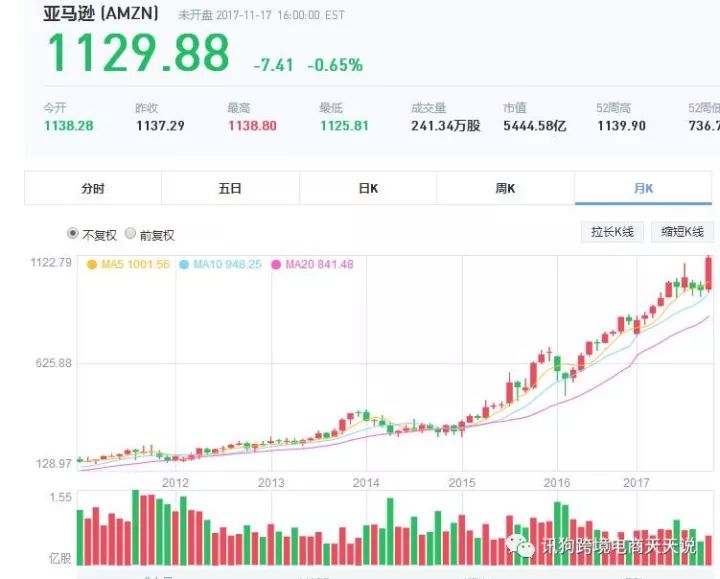Click the 2016 year label on the axis
The height and width of the screenshot is (579, 720).
pyautogui.click(x=556, y=482)
